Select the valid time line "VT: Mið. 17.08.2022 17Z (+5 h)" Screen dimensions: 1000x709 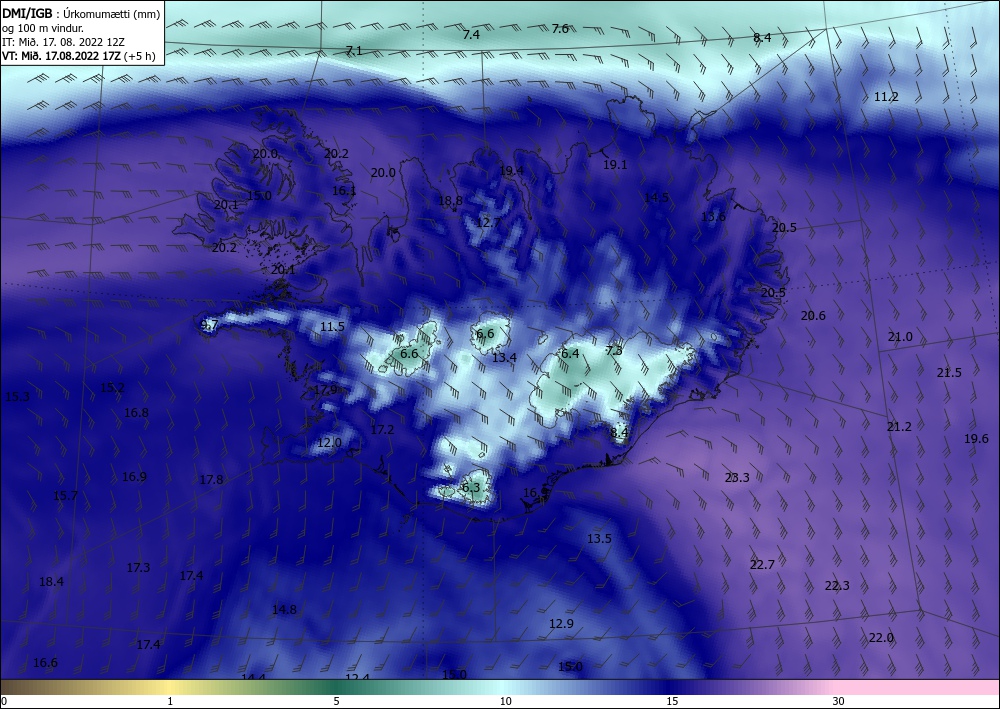pyautogui.click(x=78, y=55)
